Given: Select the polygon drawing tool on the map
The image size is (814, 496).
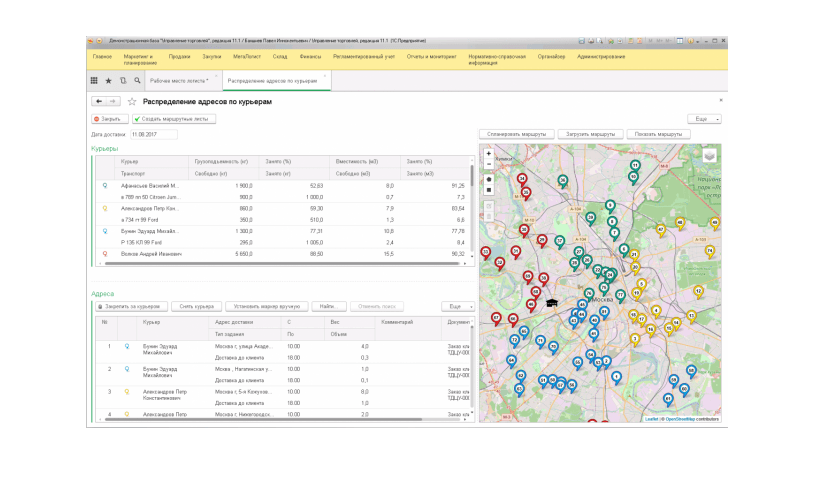Looking at the screenshot, I should pos(489,179).
